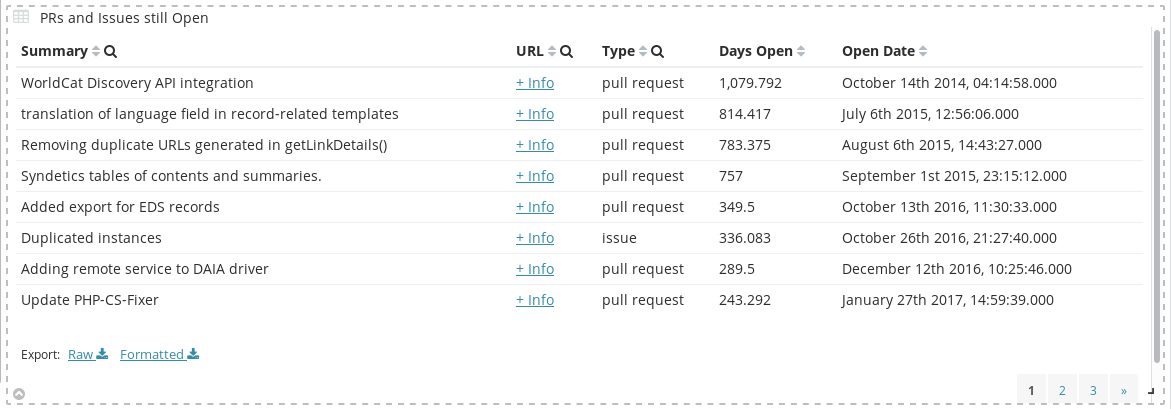This screenshot has width=1171, height=409.
Task: Open the Summary column search filter
Action: (x=111, y=52)
